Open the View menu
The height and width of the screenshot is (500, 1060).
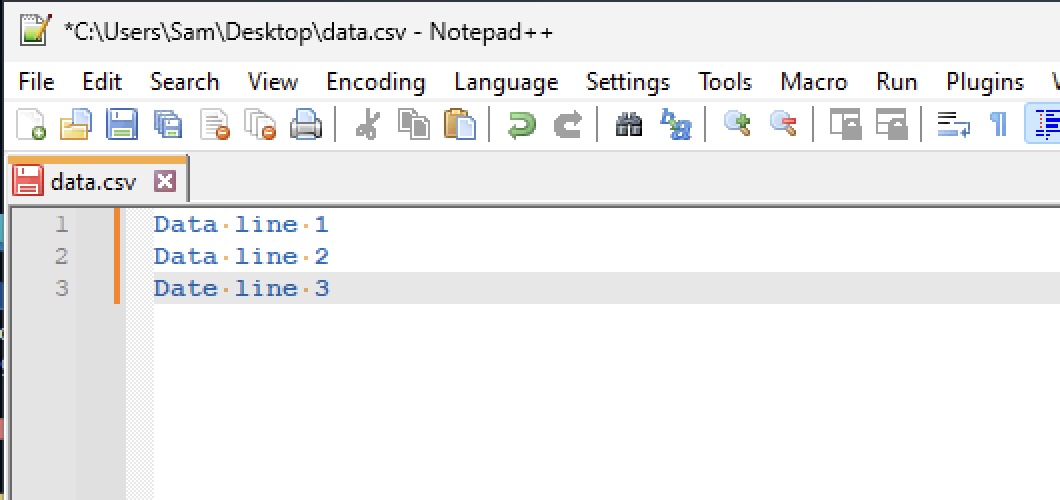(273, 82)
